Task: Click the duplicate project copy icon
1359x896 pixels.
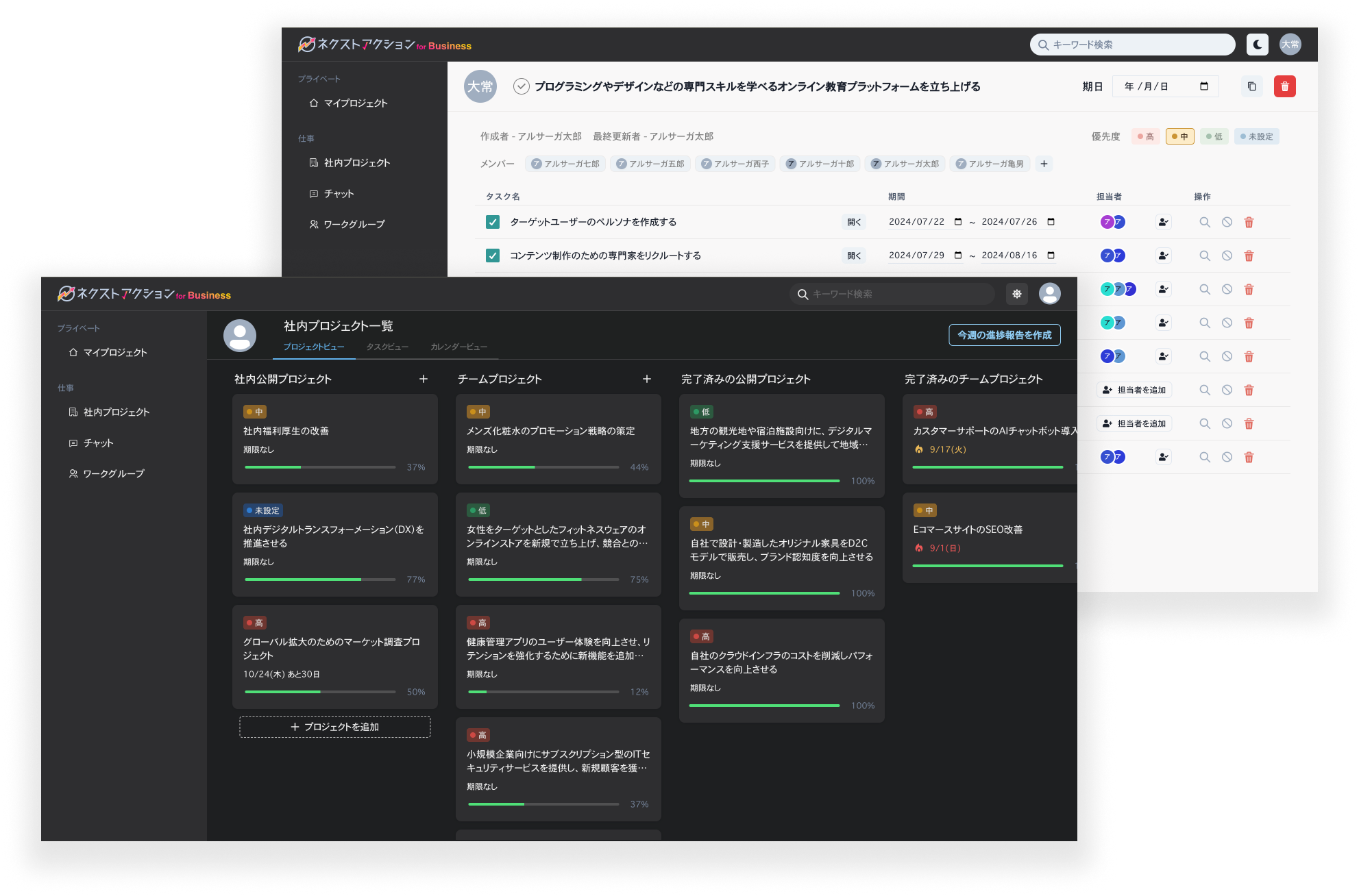Action: tap(1251, 86)
